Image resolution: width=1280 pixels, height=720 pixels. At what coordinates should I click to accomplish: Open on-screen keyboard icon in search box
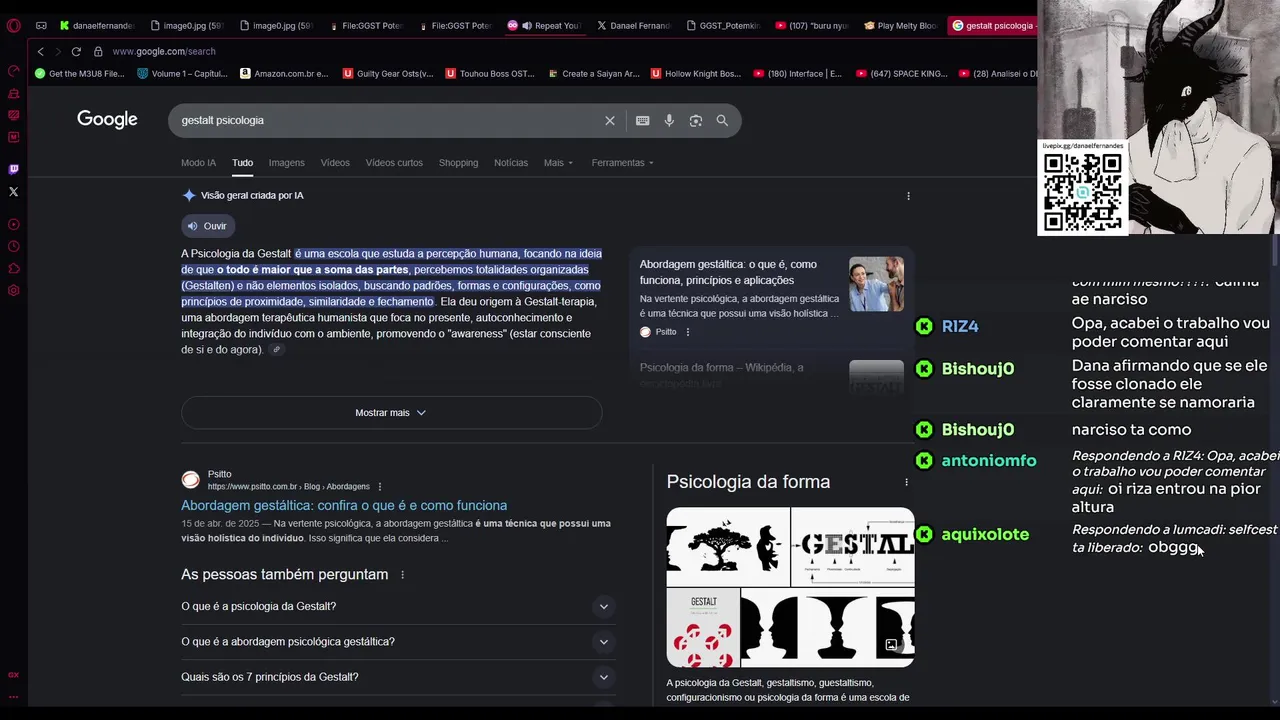point(643,121)
